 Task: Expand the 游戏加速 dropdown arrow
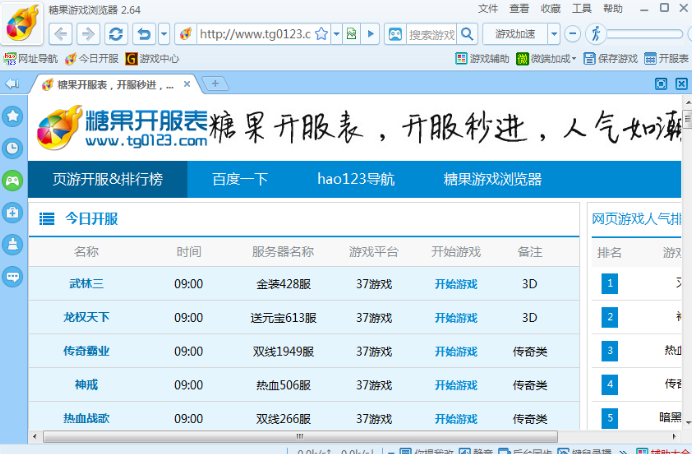click(554, 34)
